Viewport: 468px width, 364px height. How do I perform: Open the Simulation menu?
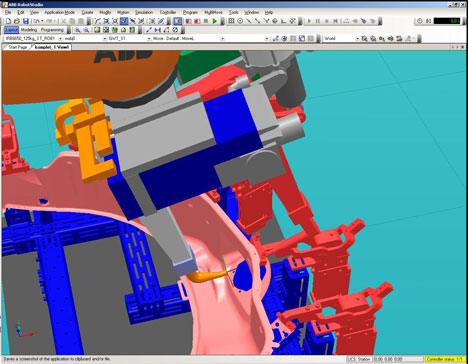144,12
